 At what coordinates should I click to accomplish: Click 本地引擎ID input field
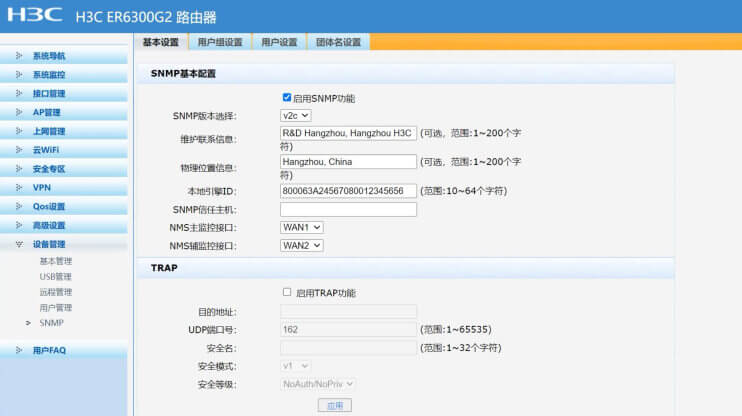[348, 191]
